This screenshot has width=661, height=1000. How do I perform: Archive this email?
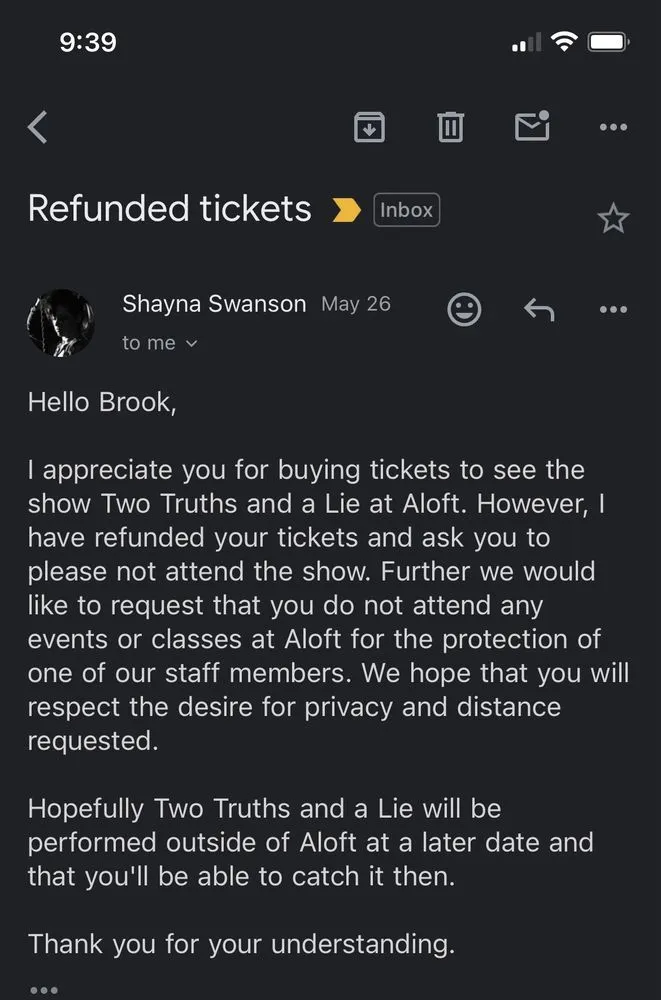click(369, 127)
